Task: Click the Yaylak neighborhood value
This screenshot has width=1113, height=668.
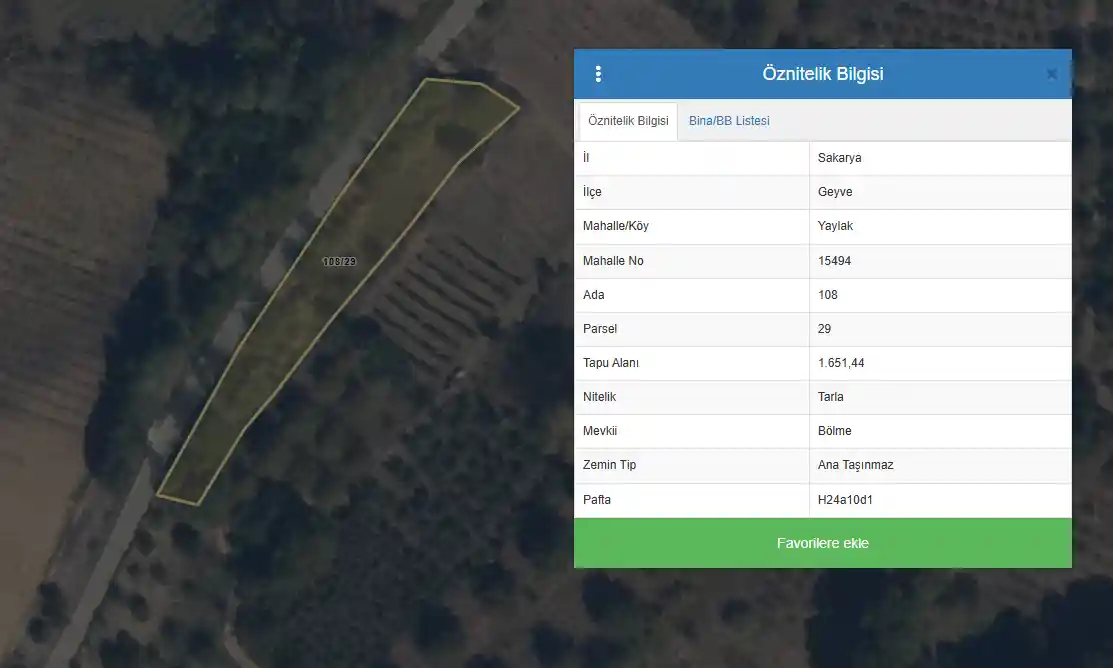Action: 835,226
